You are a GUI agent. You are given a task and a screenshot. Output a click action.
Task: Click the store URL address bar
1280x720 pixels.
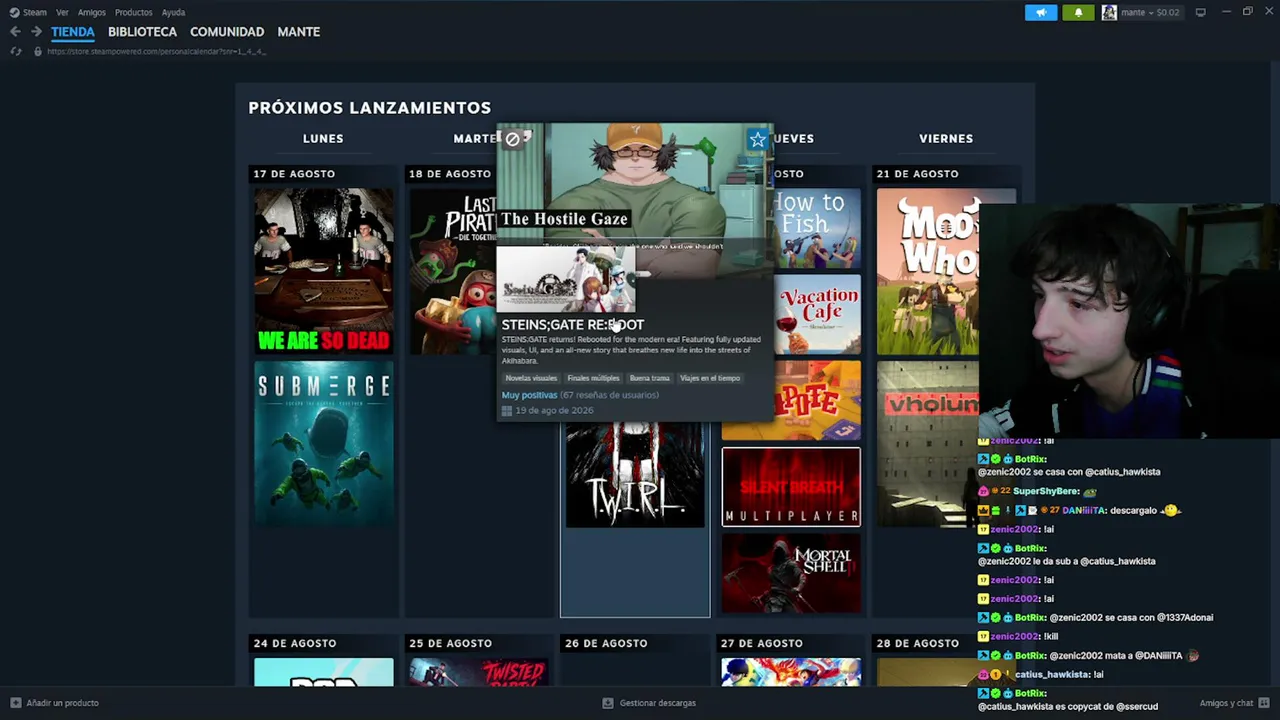[156, 51]
